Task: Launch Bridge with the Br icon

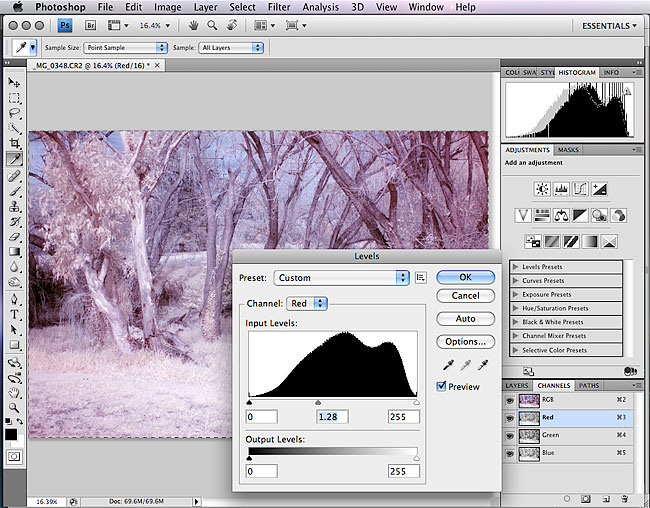Action: coord(90,26)
